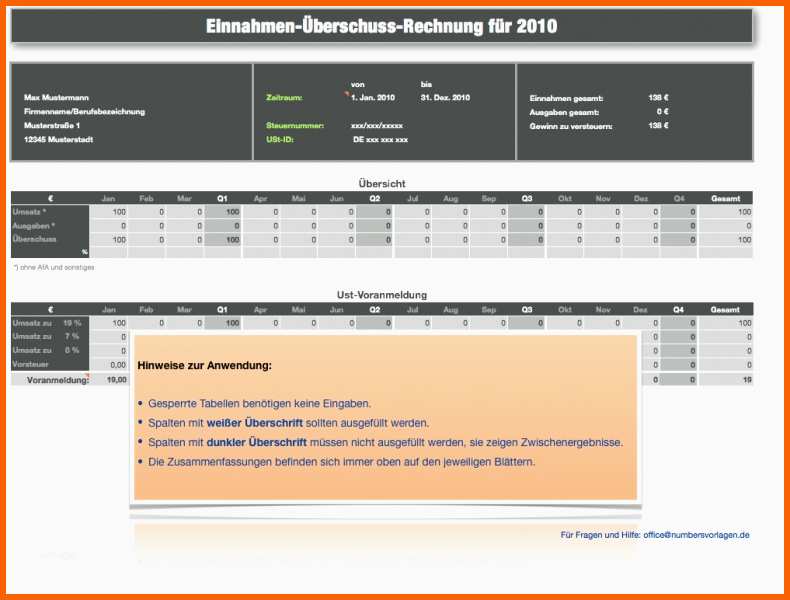Click the Steuernummer value xxx/xxx/xxxxx
790x600 pixels.
pyautogui.click(x=377, y=125)
